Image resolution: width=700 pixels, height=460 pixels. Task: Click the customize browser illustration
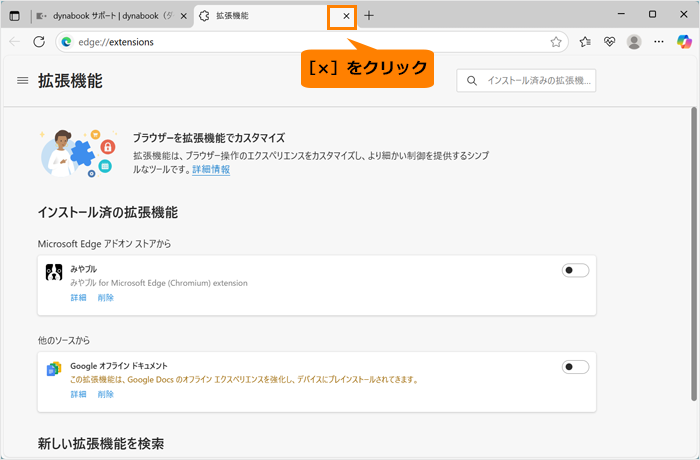pos(78,153)
